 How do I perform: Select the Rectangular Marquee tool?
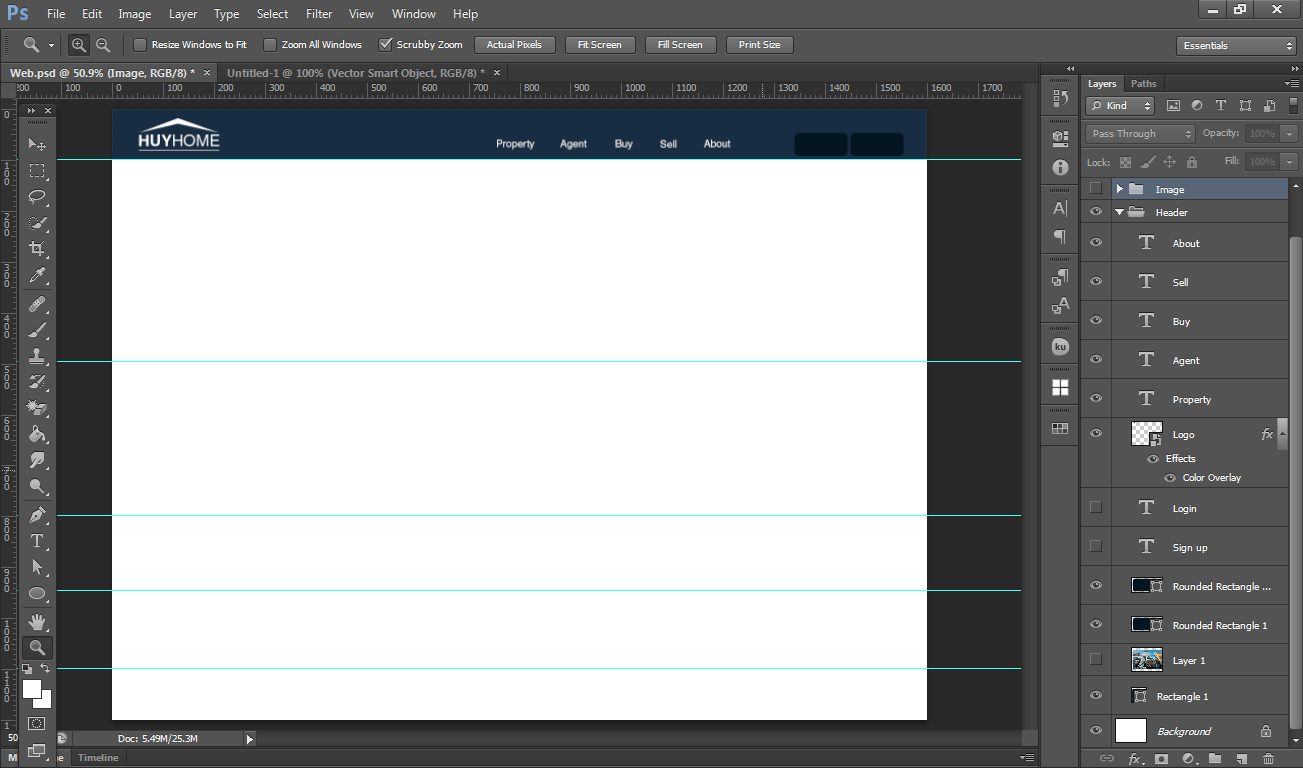tap(37, 171)
